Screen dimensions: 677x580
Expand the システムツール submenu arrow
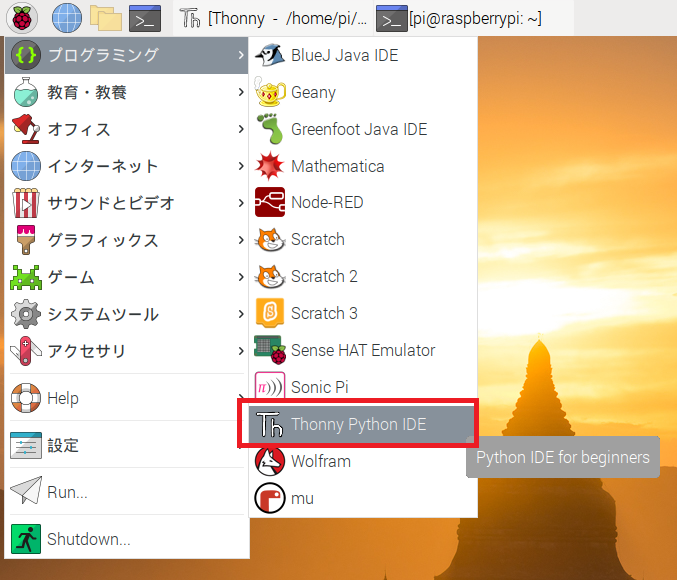tap(240, 314)
